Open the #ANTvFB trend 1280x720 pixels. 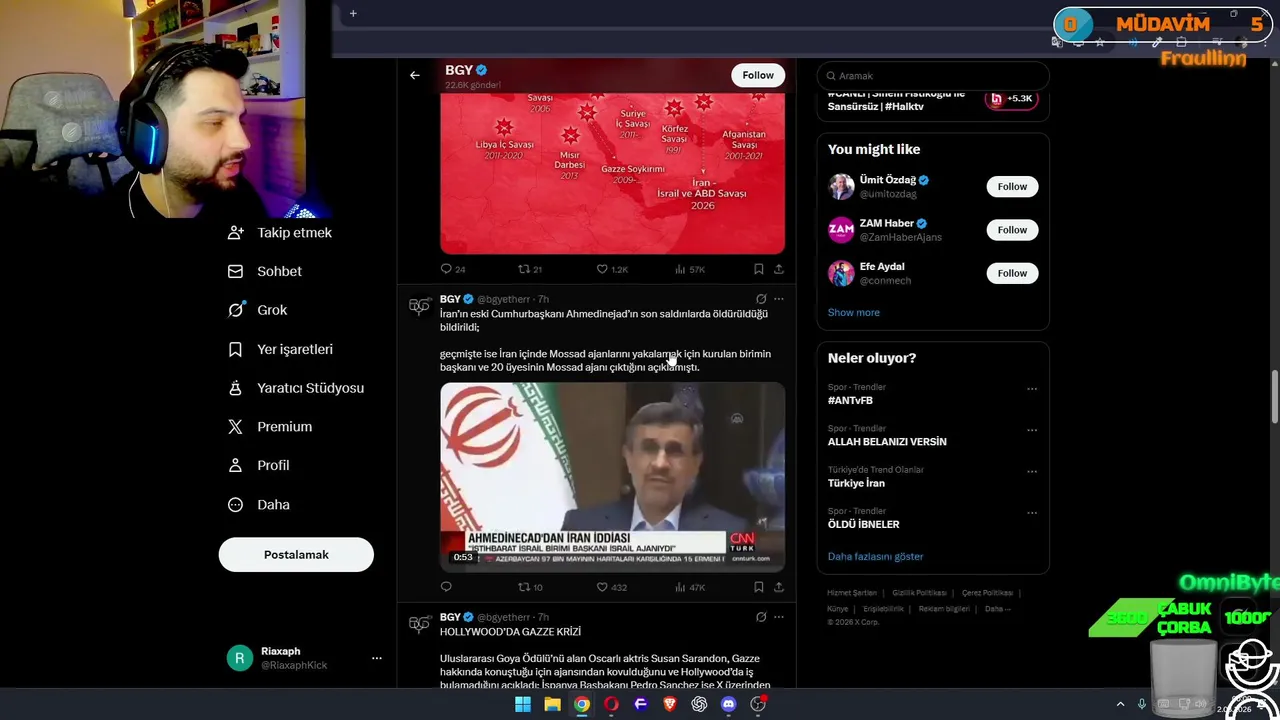point(850,401)
